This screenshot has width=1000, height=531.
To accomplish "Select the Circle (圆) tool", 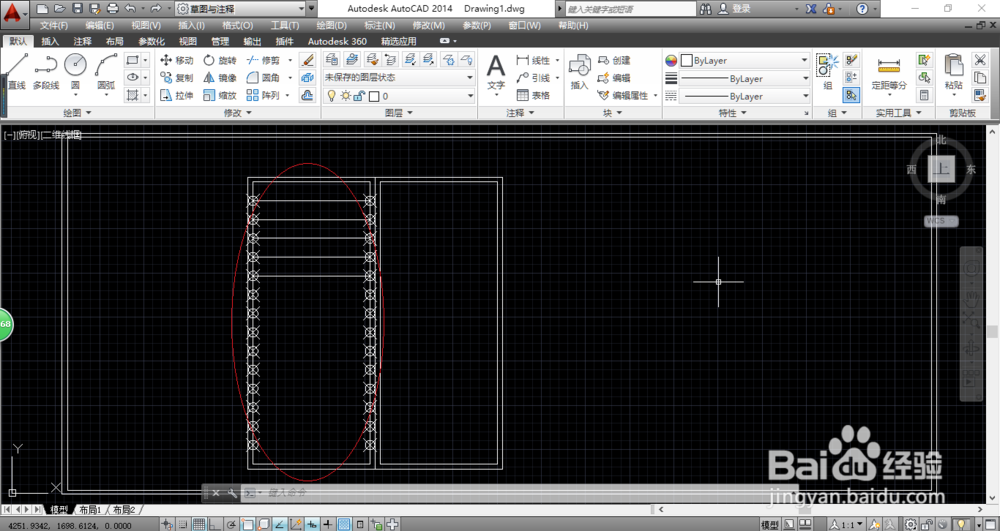I will 75,71.
